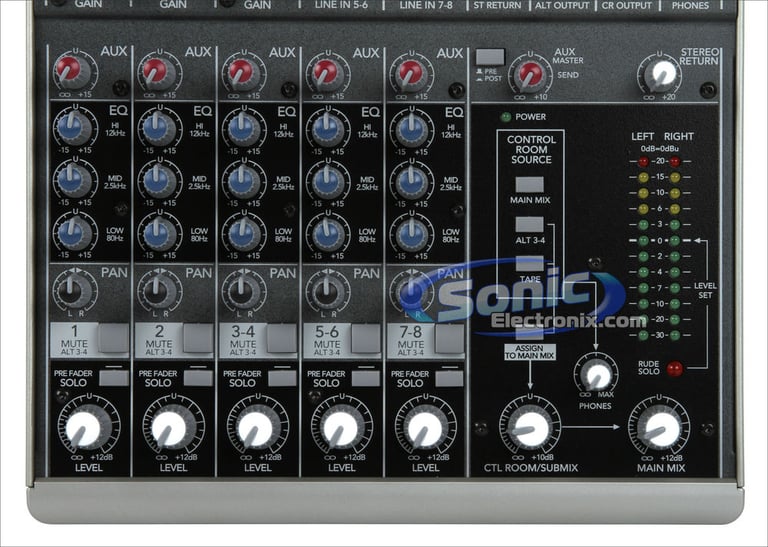Adjust channel 1 MID 2.5kHz EQ knob

[x=72, y=179]
